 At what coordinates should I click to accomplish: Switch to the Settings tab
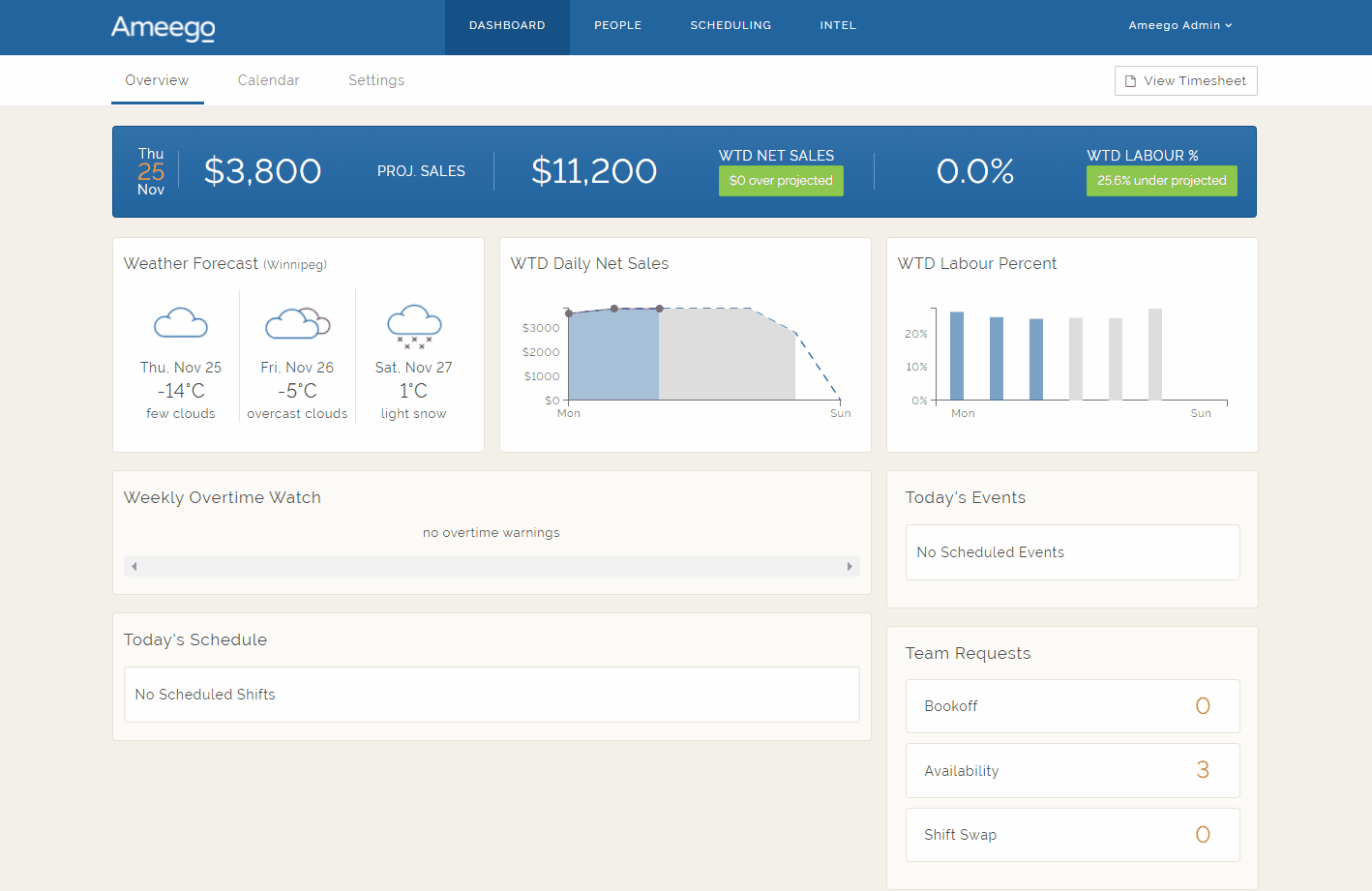click(376, 80)
